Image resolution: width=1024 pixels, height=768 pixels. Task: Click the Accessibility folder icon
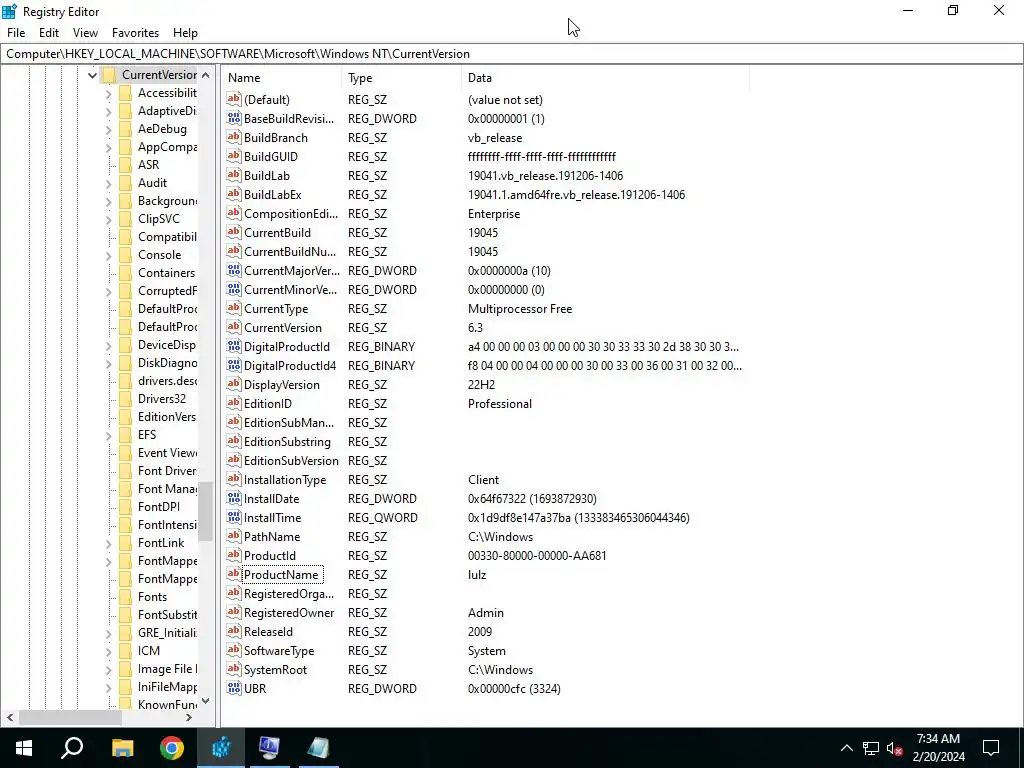(x=126, y=93)
